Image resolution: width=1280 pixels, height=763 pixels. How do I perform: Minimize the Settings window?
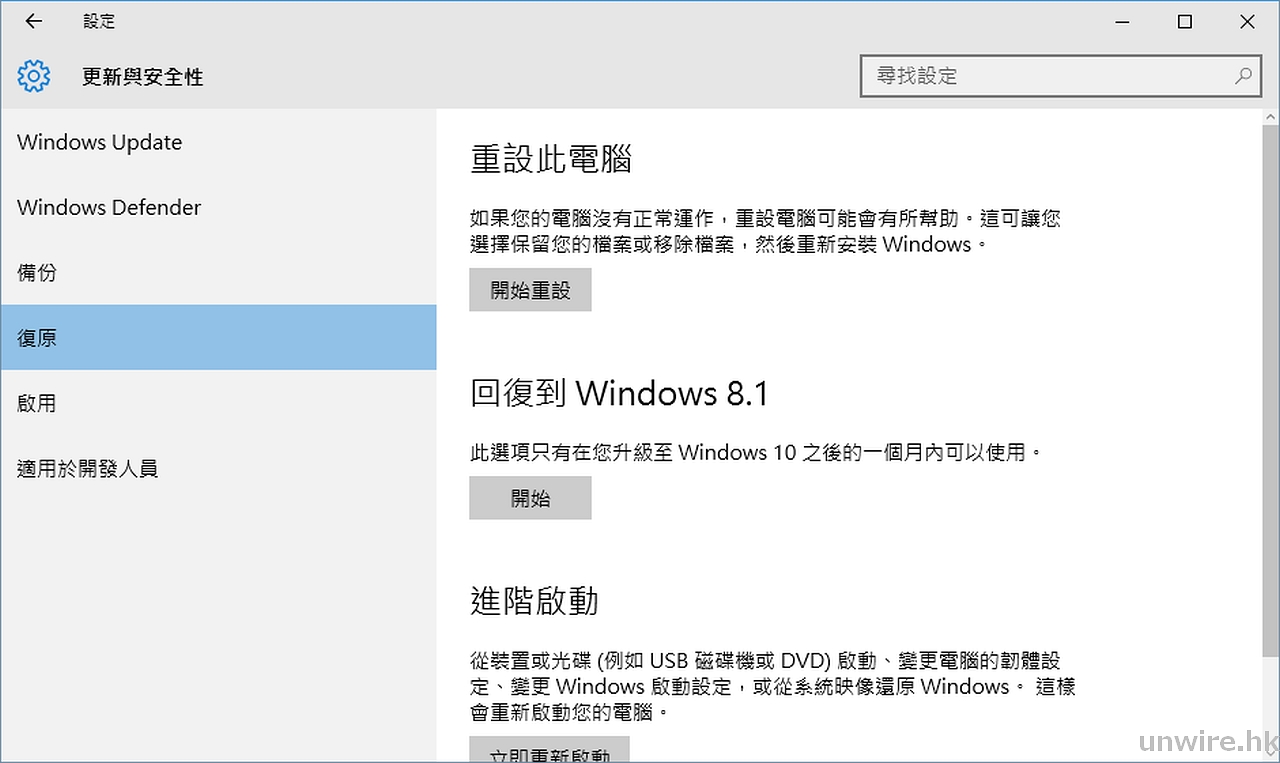coord(1121,22)
